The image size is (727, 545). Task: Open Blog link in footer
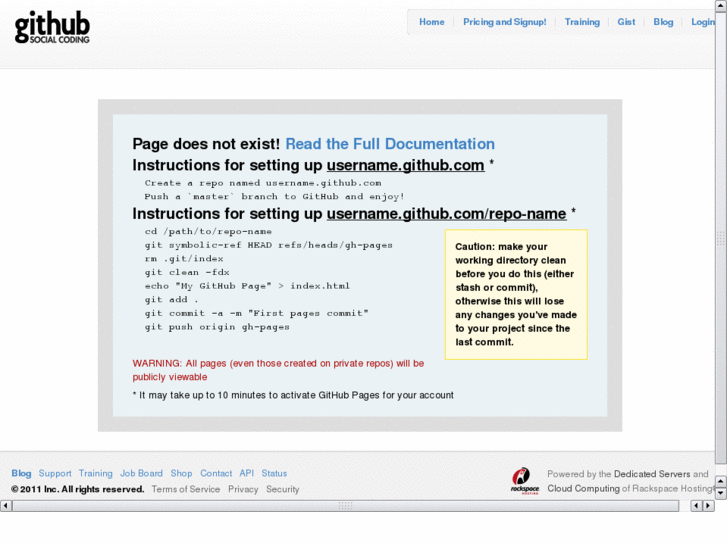click(x=21, y=473)
